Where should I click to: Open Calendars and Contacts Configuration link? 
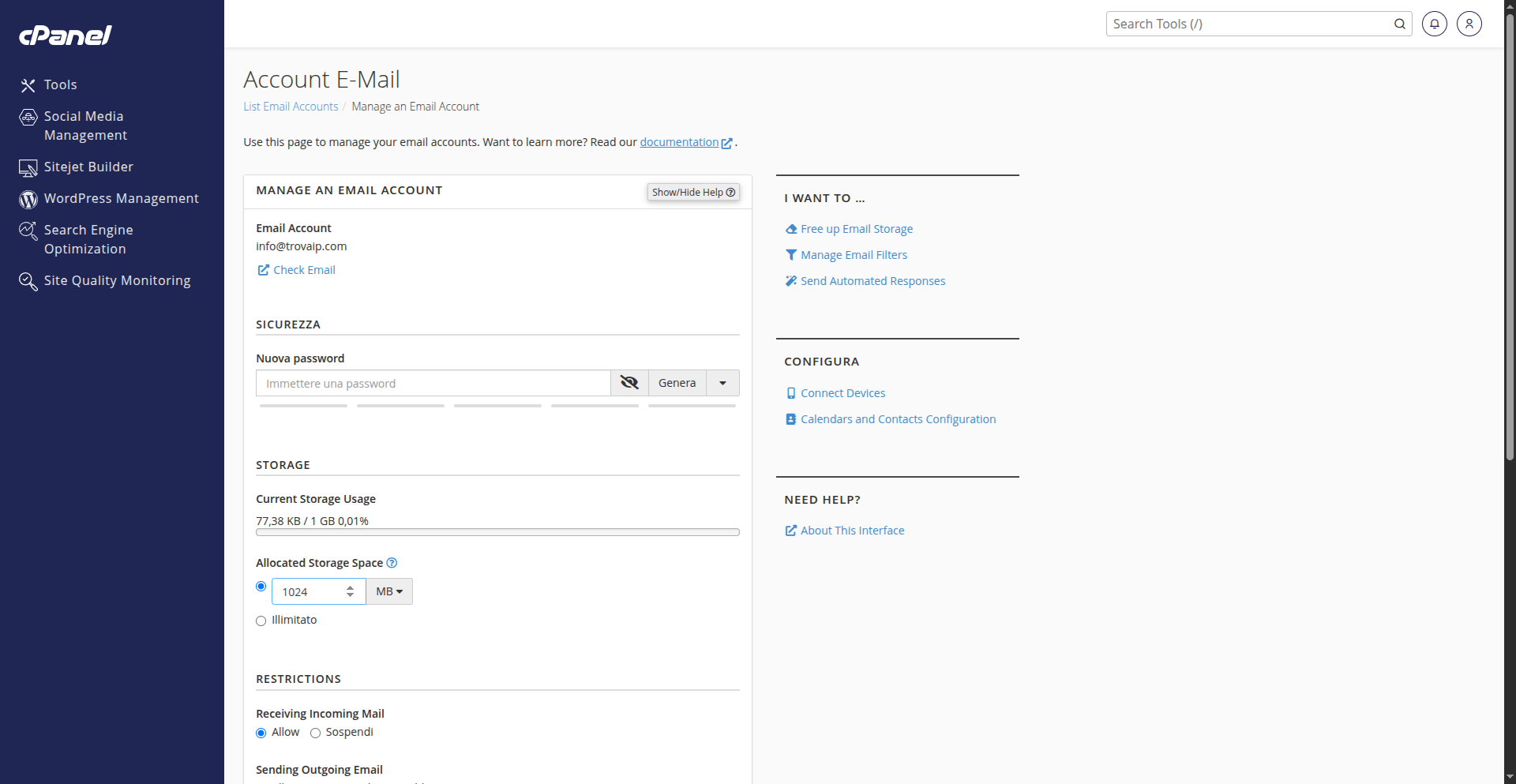coord(898,419)
